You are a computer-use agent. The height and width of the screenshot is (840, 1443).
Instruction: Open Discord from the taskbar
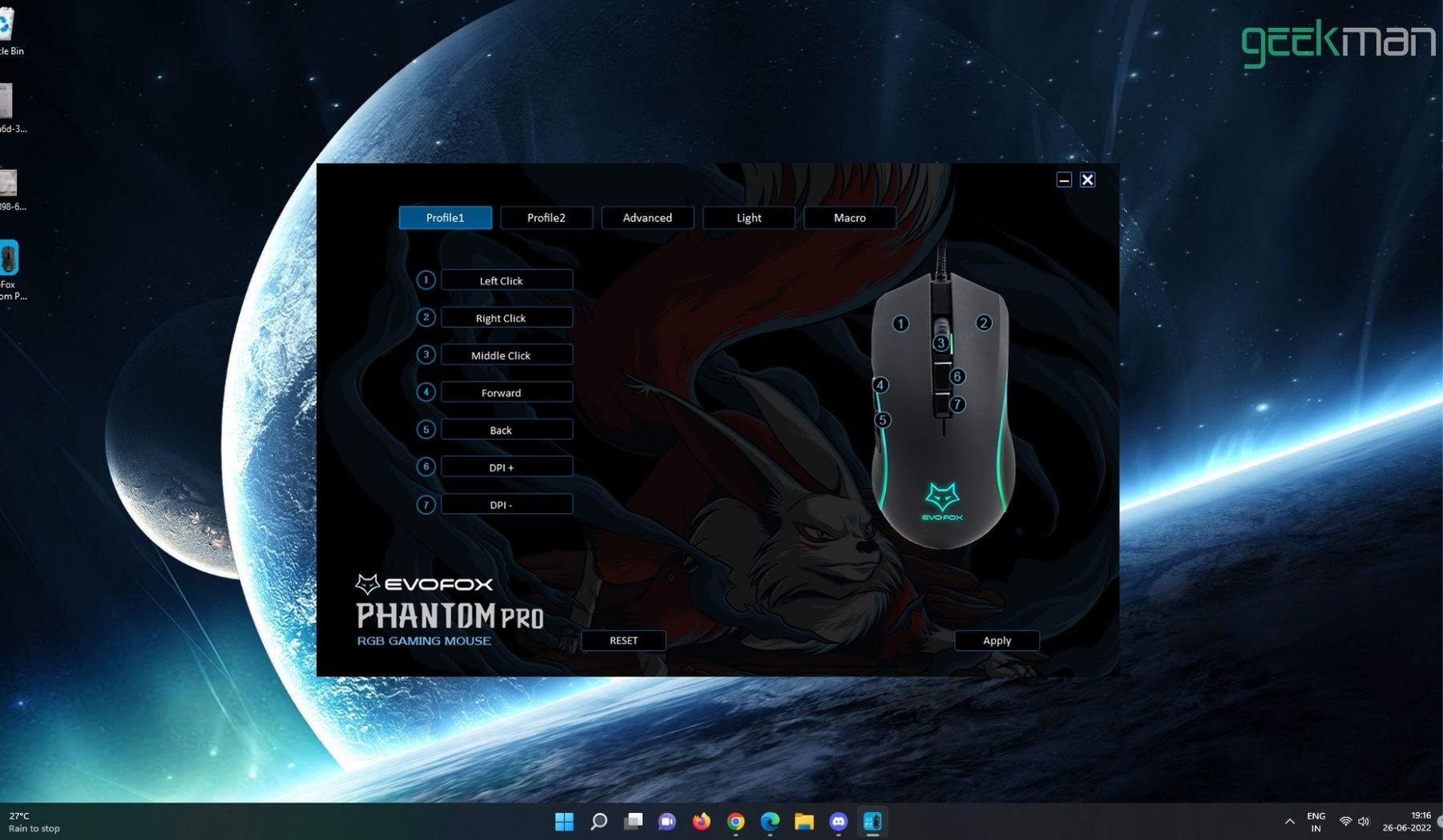tap(839, 822)
